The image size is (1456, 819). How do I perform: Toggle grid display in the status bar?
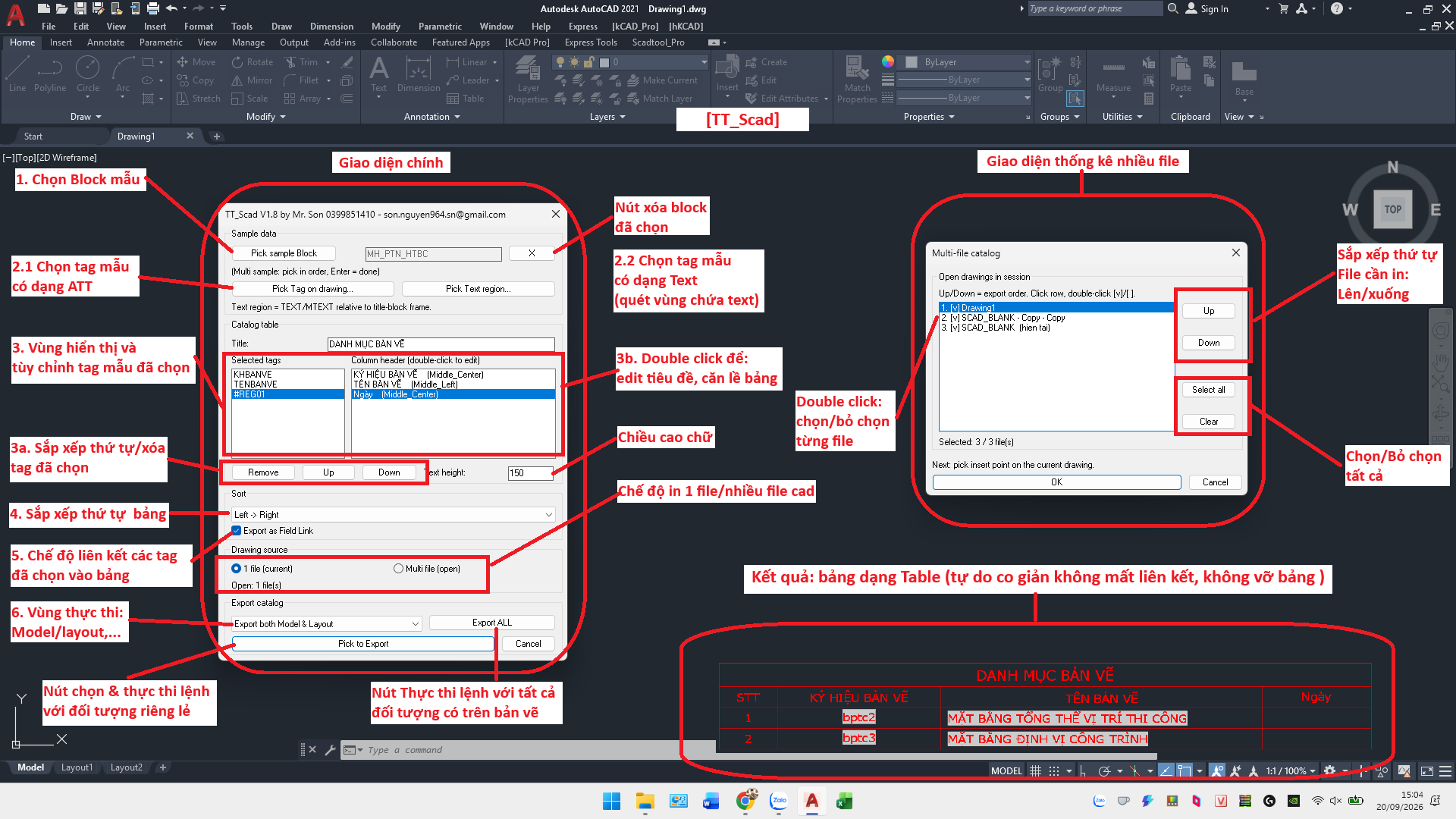pos(1035,771)
